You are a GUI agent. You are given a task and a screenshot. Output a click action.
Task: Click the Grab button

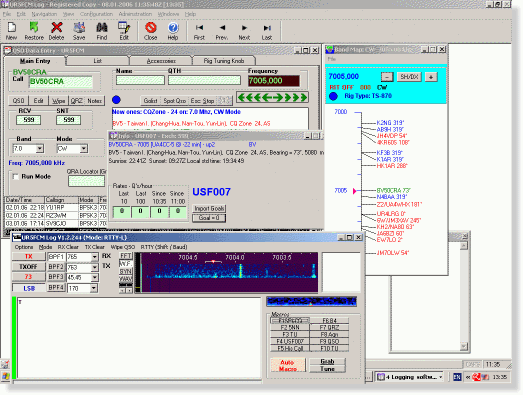327,361
